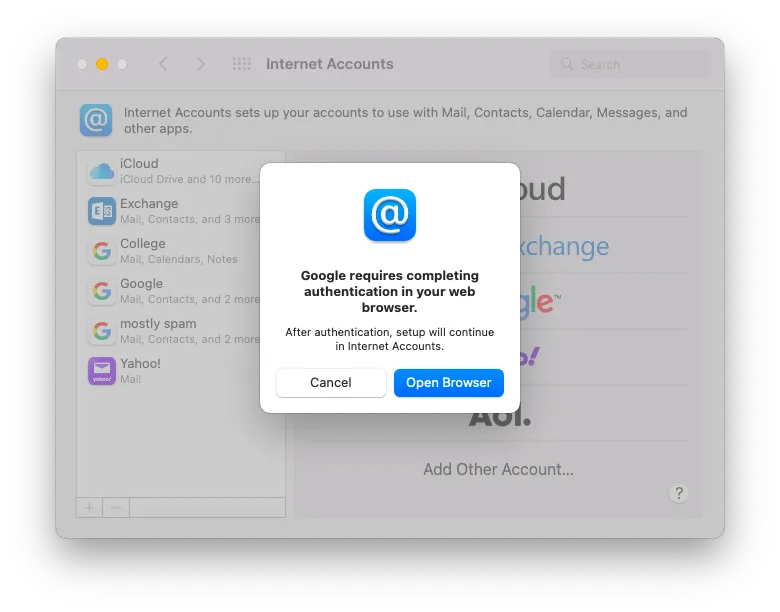Choose Add Other Account…
Screen dimensions: 780x612
point(498,469)
